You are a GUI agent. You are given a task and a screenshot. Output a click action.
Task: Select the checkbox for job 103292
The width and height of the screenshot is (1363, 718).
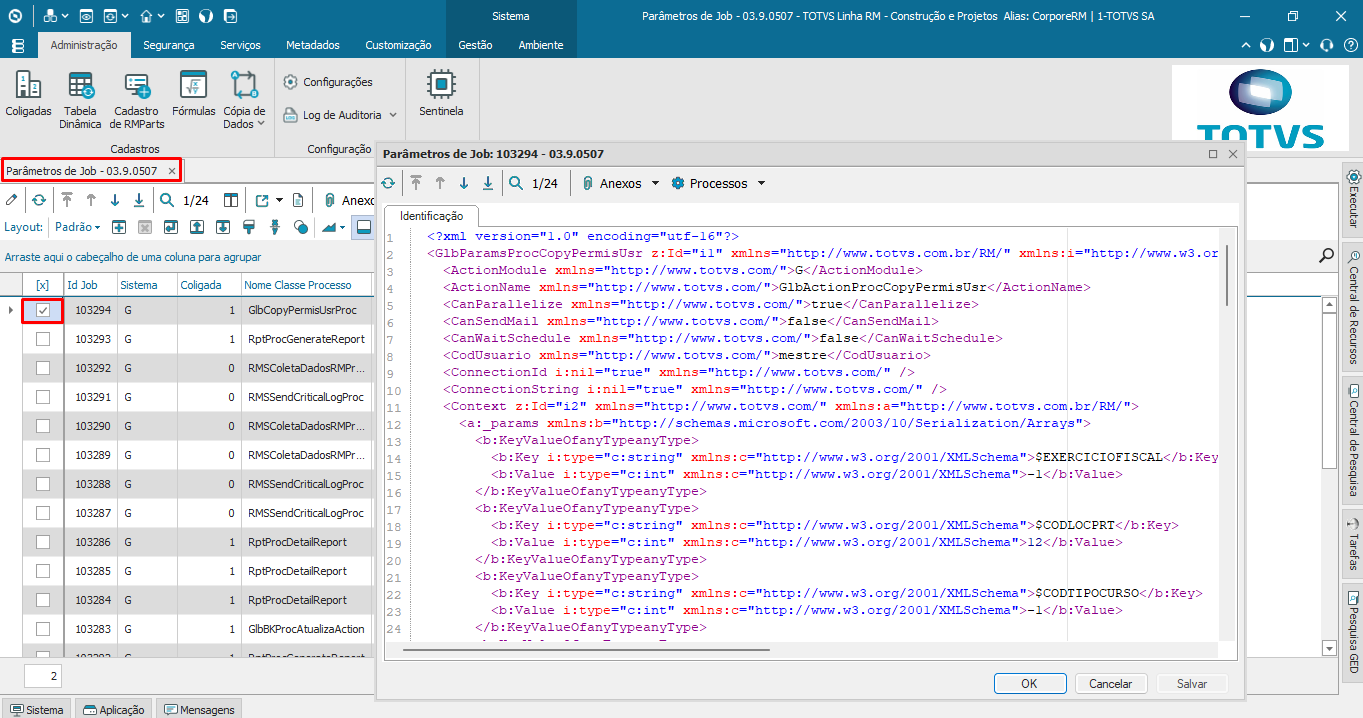43,368
